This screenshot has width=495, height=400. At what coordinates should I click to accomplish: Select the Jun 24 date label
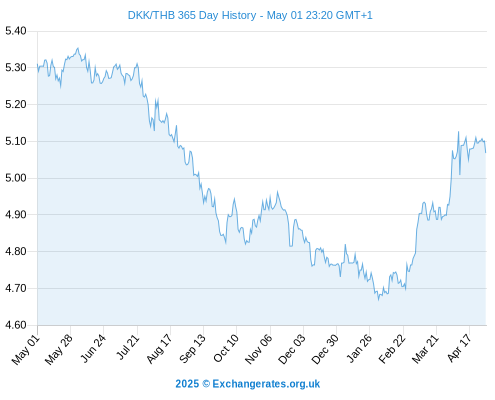[x=93, y=348]
